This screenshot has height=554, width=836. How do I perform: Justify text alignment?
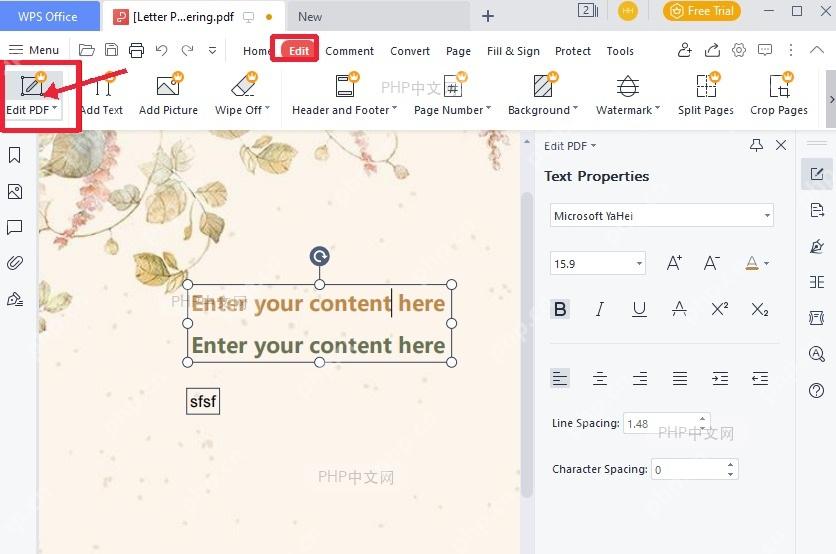(680, 378)
